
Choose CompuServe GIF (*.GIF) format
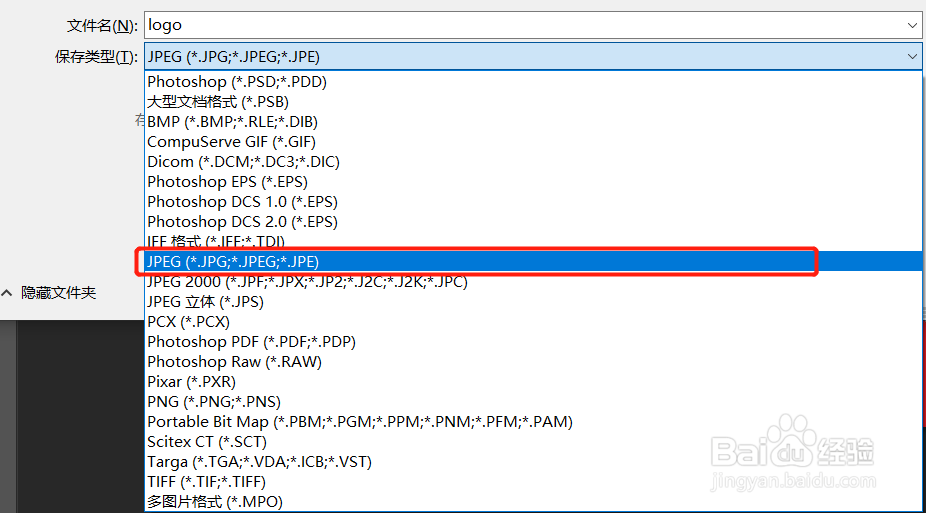(533, 142)
